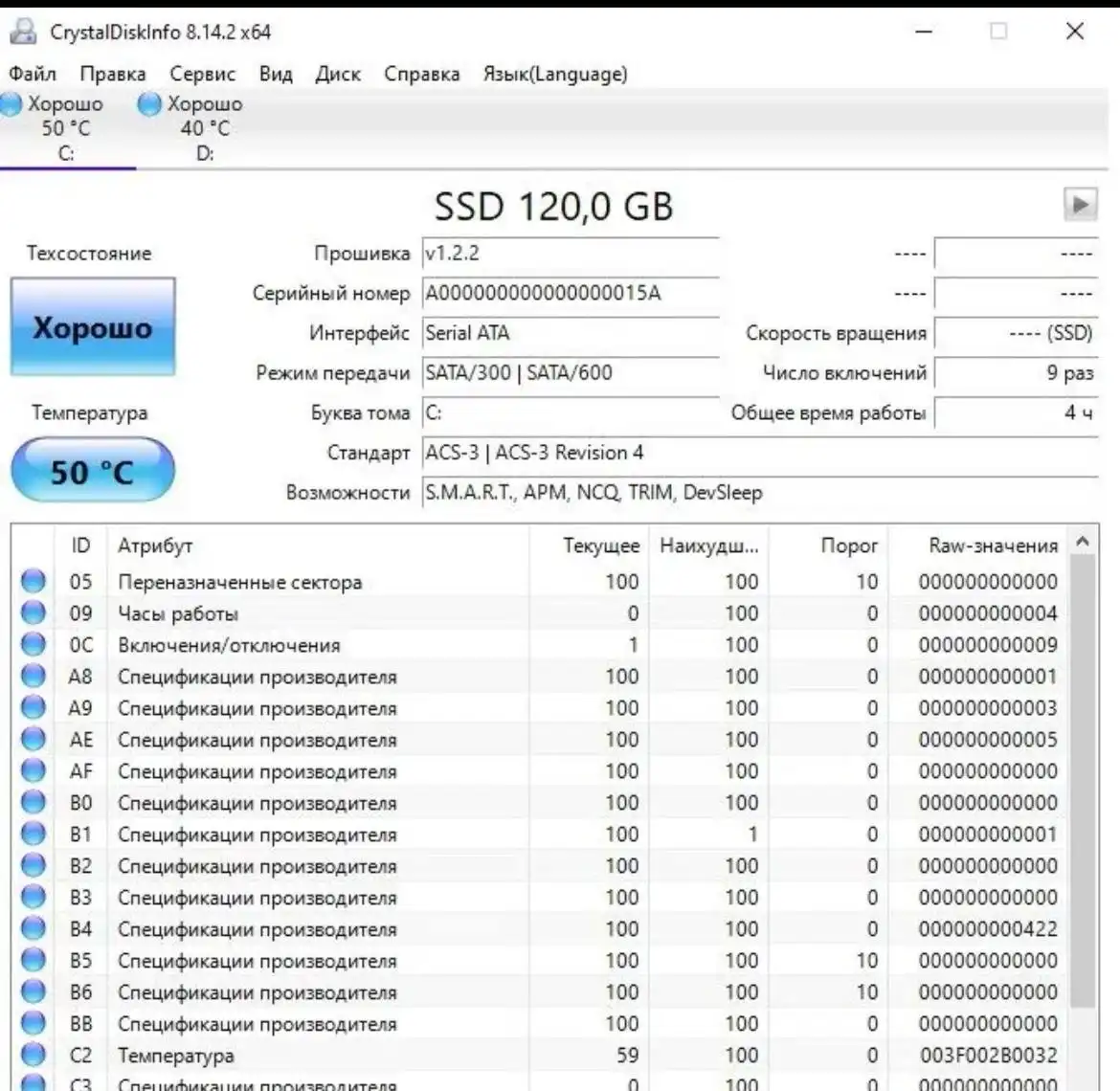Open the Справка menu
This screenshot has height=1091, width=1120.
pos(421,74)
